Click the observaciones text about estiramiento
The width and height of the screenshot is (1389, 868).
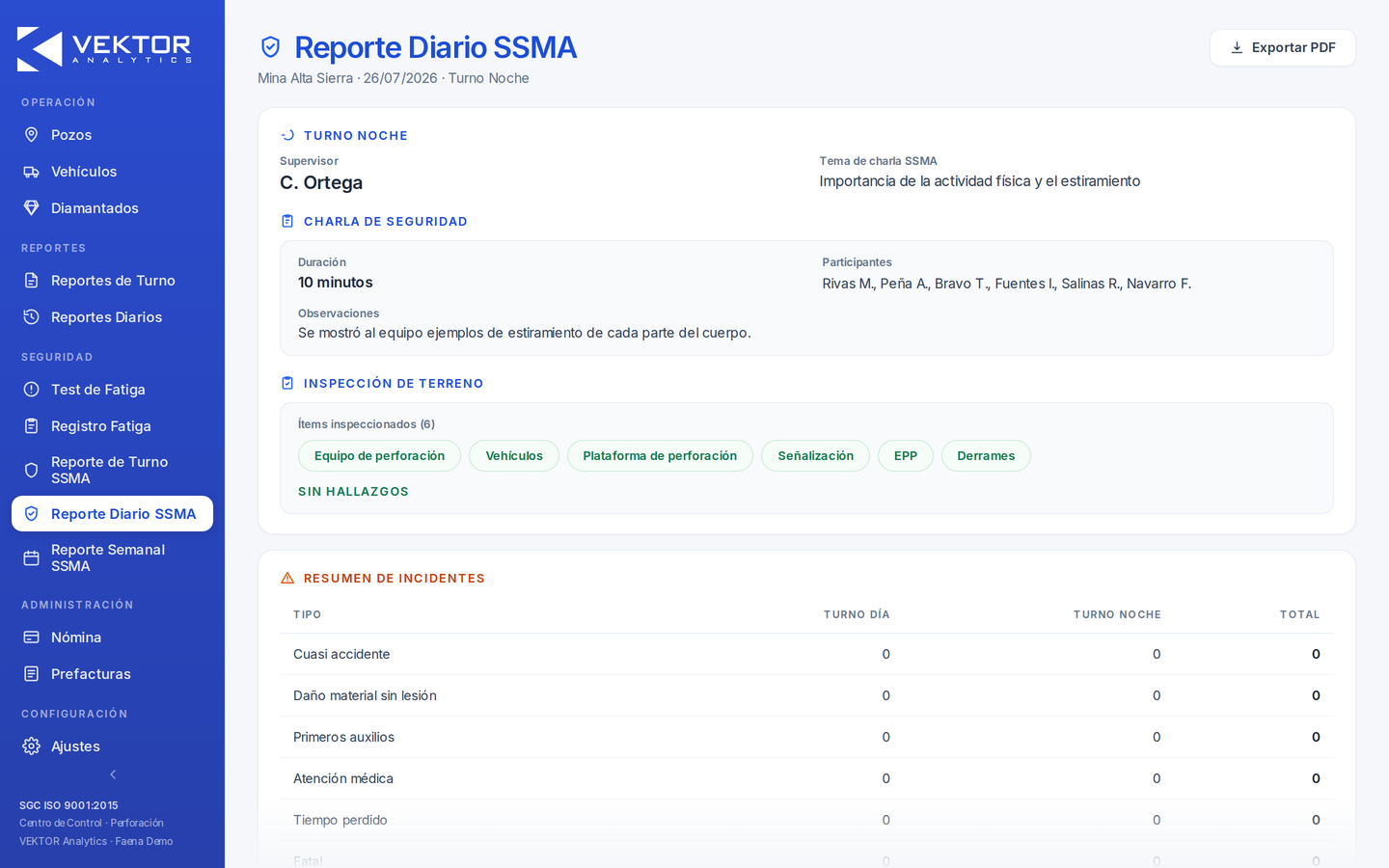coord(525,333)
